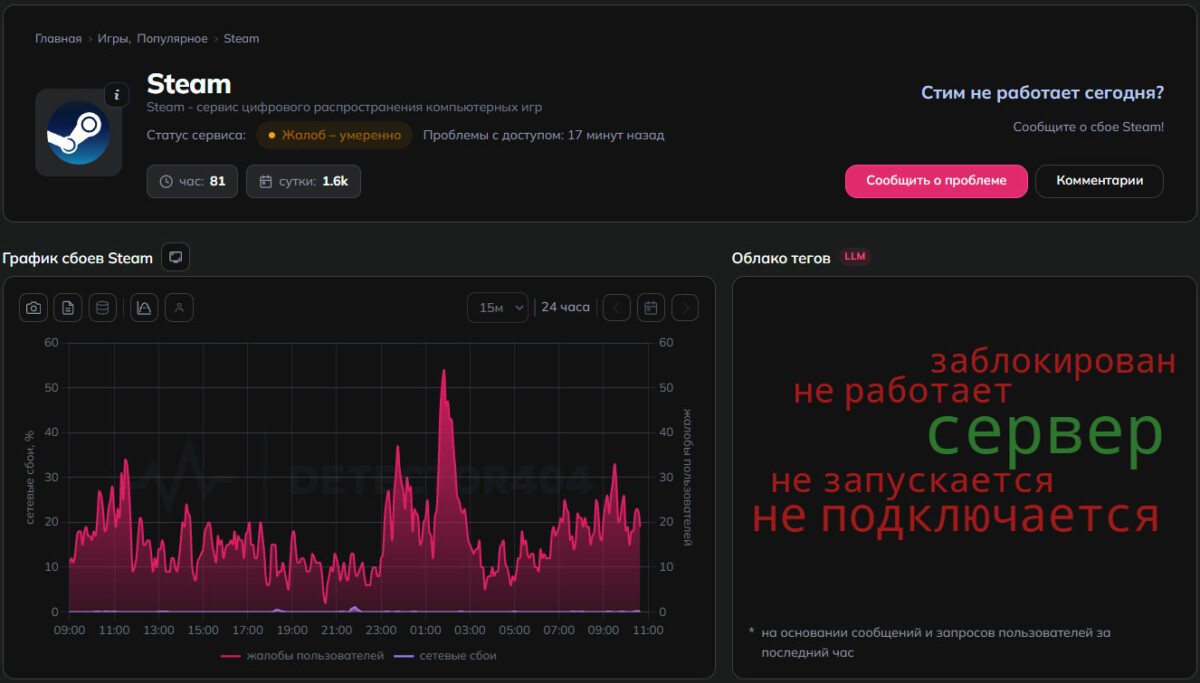Open Популярное breadcrumb link
The image size is (1200, 683).
point(172,39)
